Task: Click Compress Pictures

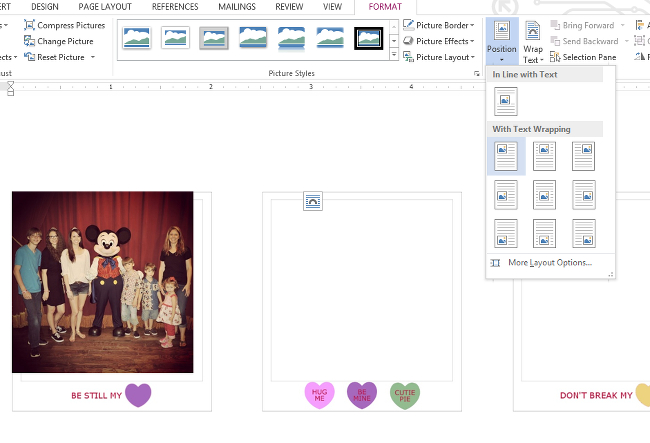Action: click(x=64, y=25)
